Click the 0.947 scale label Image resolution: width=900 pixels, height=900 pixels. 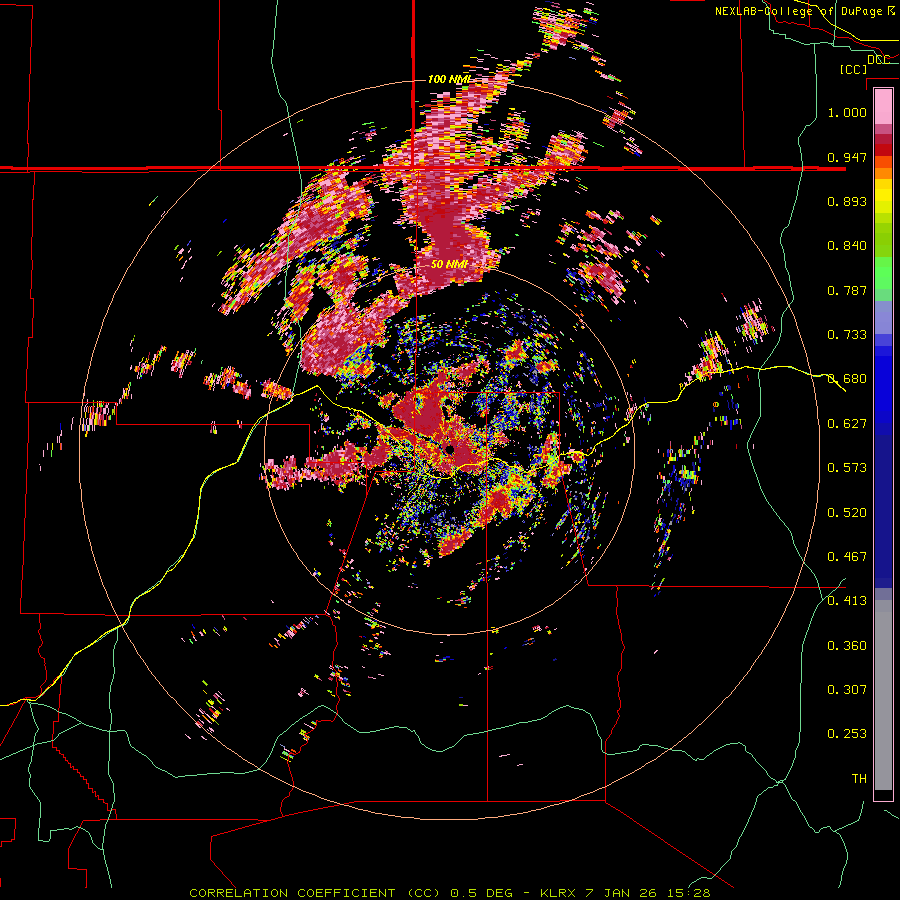coord(847,157)
